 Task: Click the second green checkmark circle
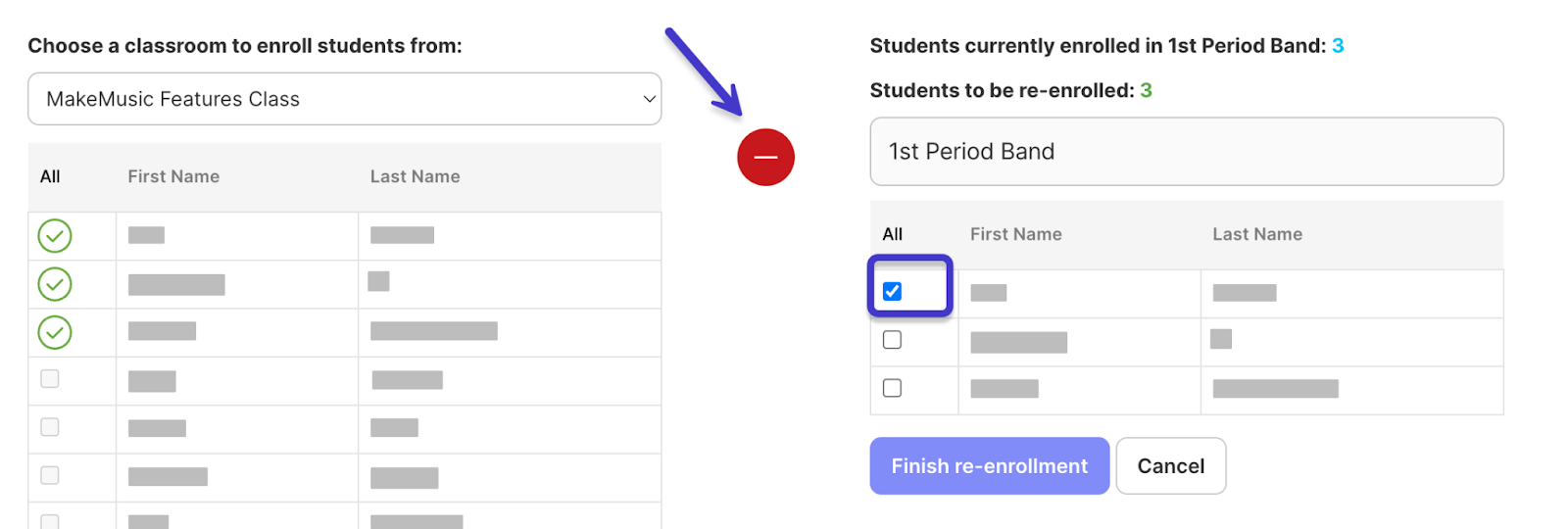[55, 284]
